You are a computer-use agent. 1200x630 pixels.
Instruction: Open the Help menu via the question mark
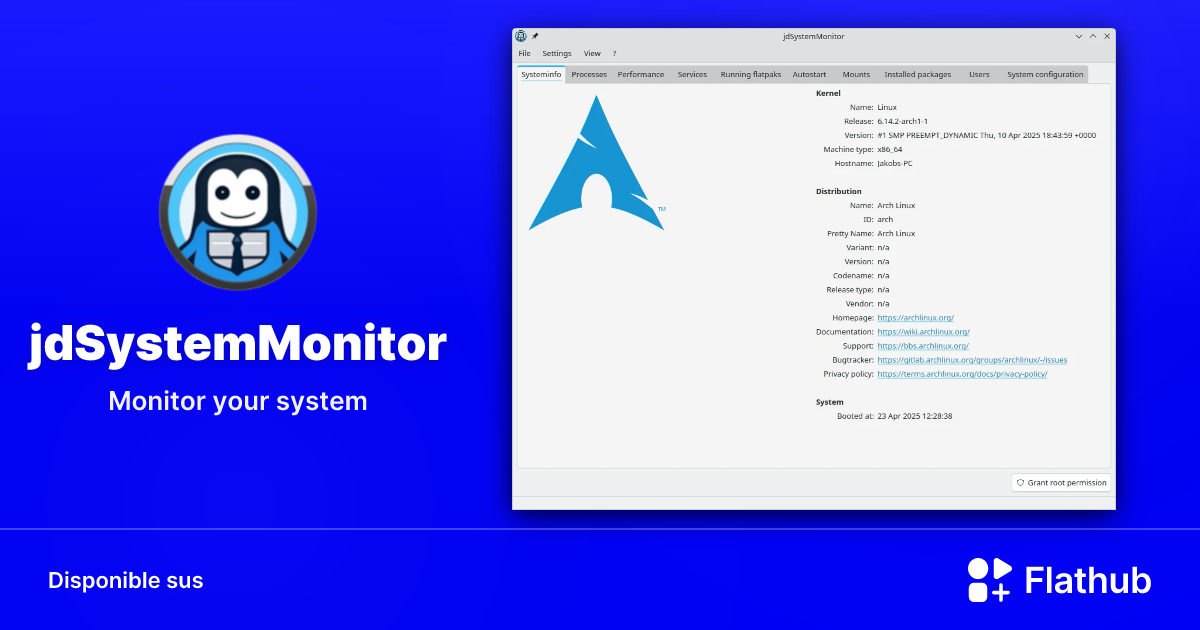pos(614,53)
